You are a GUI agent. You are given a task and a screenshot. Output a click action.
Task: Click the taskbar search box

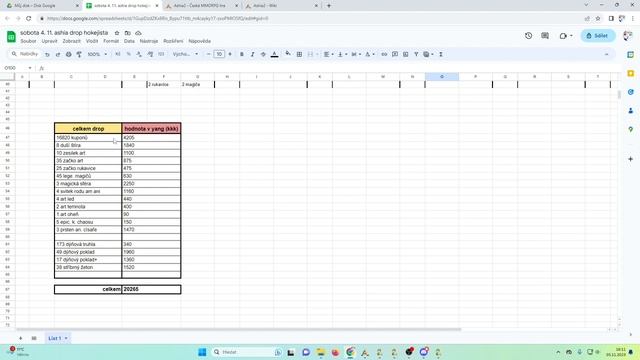pos(247,352)
